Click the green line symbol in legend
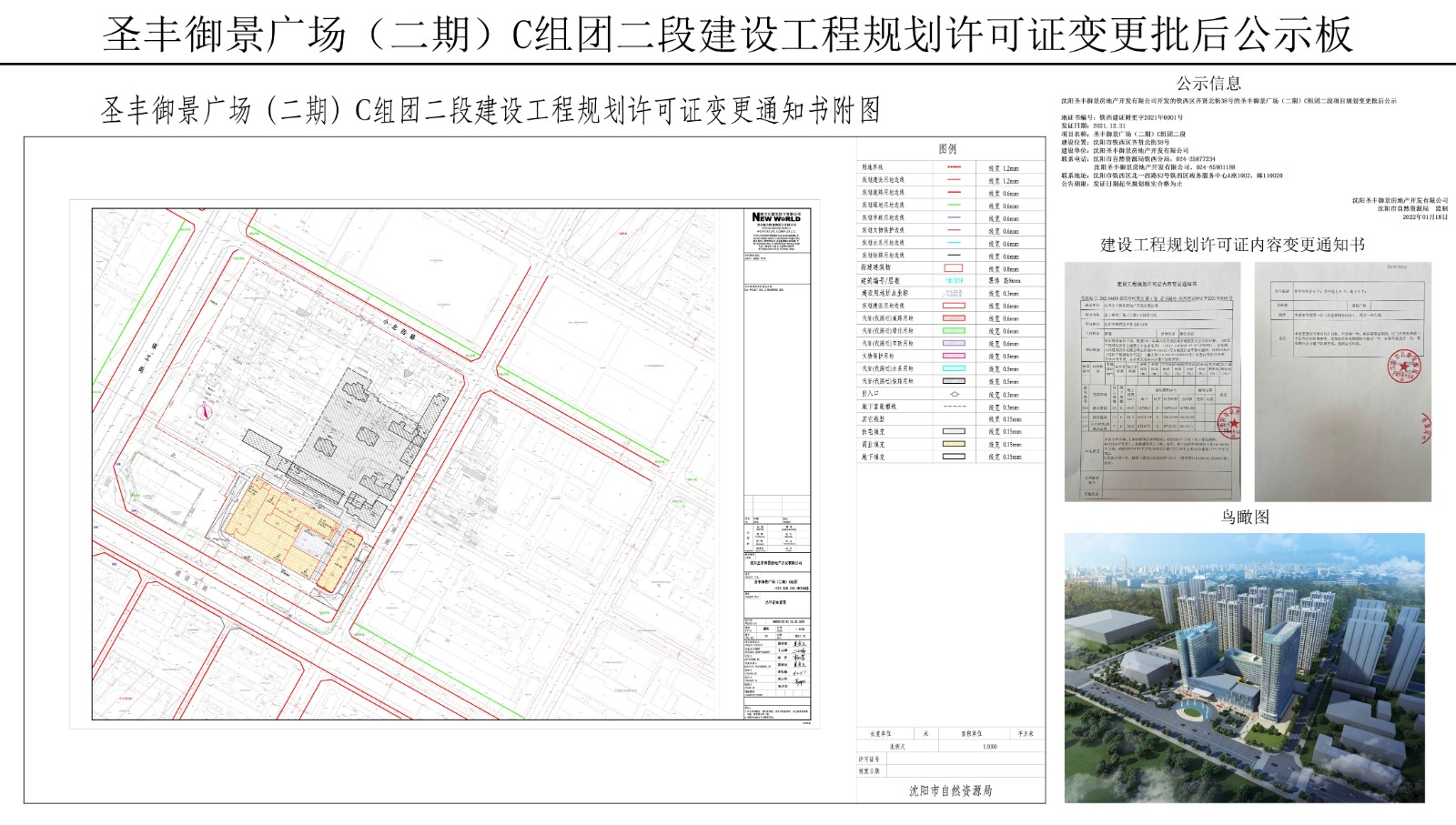 955,205
